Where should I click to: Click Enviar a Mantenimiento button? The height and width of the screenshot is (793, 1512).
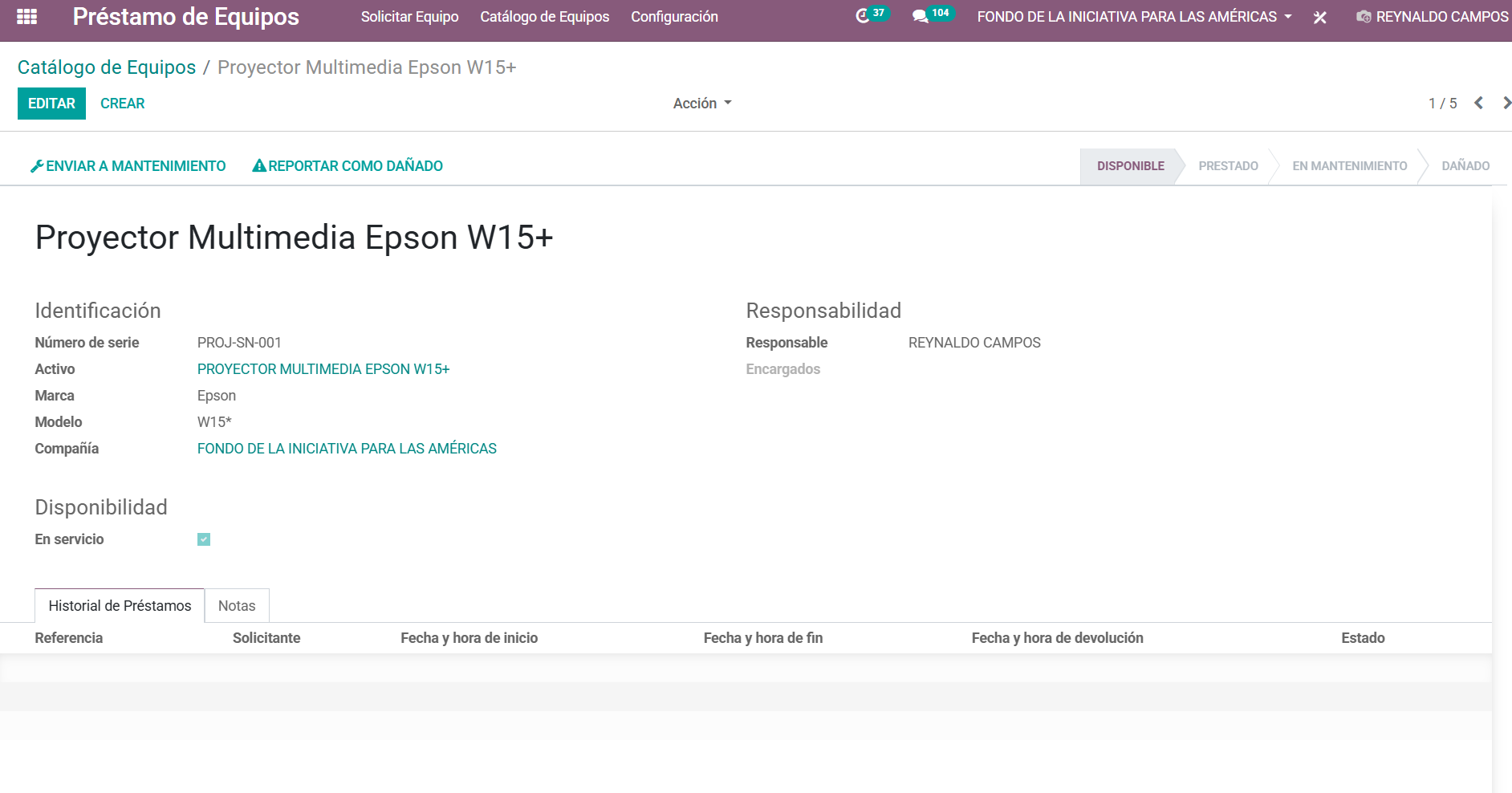128,166
